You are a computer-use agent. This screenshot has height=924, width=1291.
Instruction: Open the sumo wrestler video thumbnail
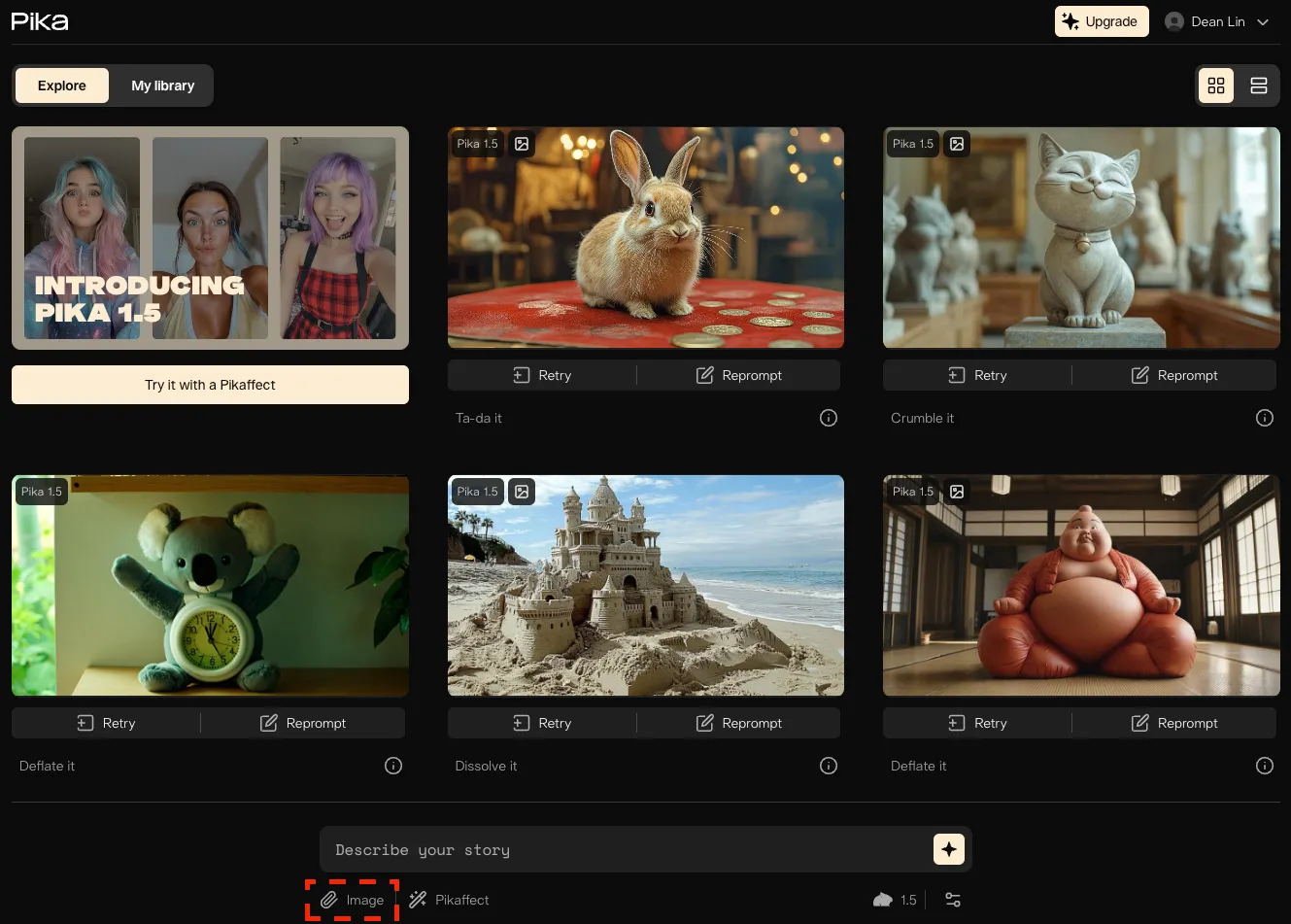1081,586
